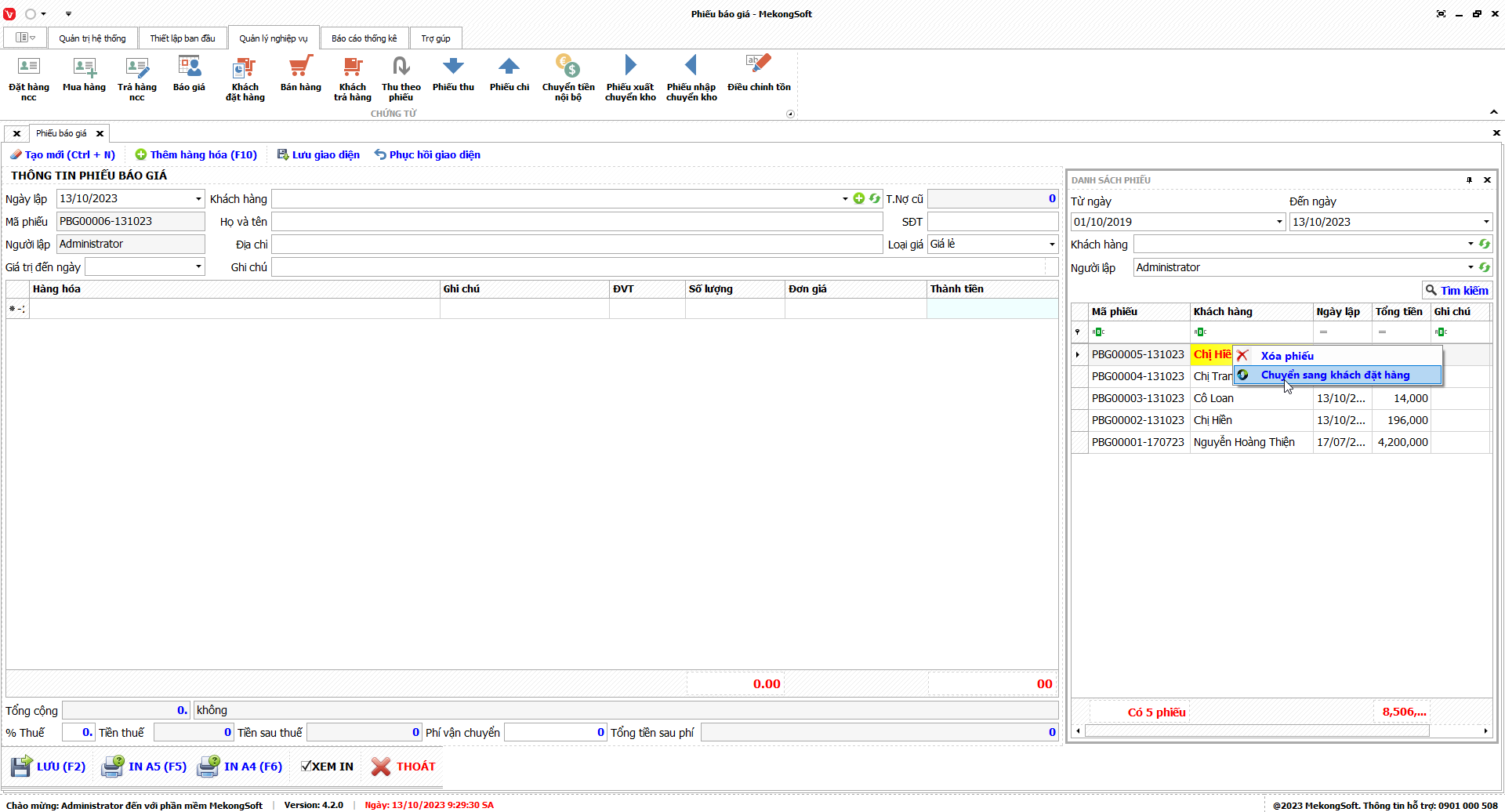Click the Họ và tên input field
The width and height of the screenshot is (1505, 812).
pyautogui.click(x=576, y=222)
